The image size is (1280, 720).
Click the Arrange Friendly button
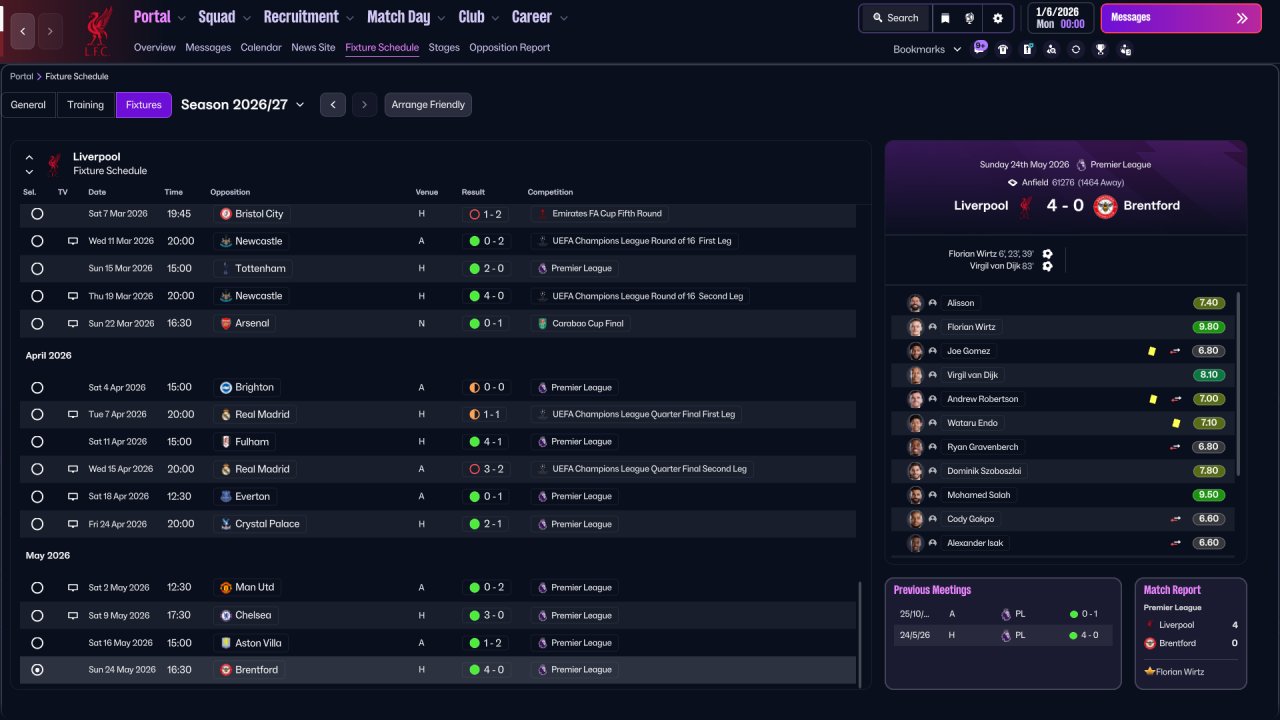point(428,105)
